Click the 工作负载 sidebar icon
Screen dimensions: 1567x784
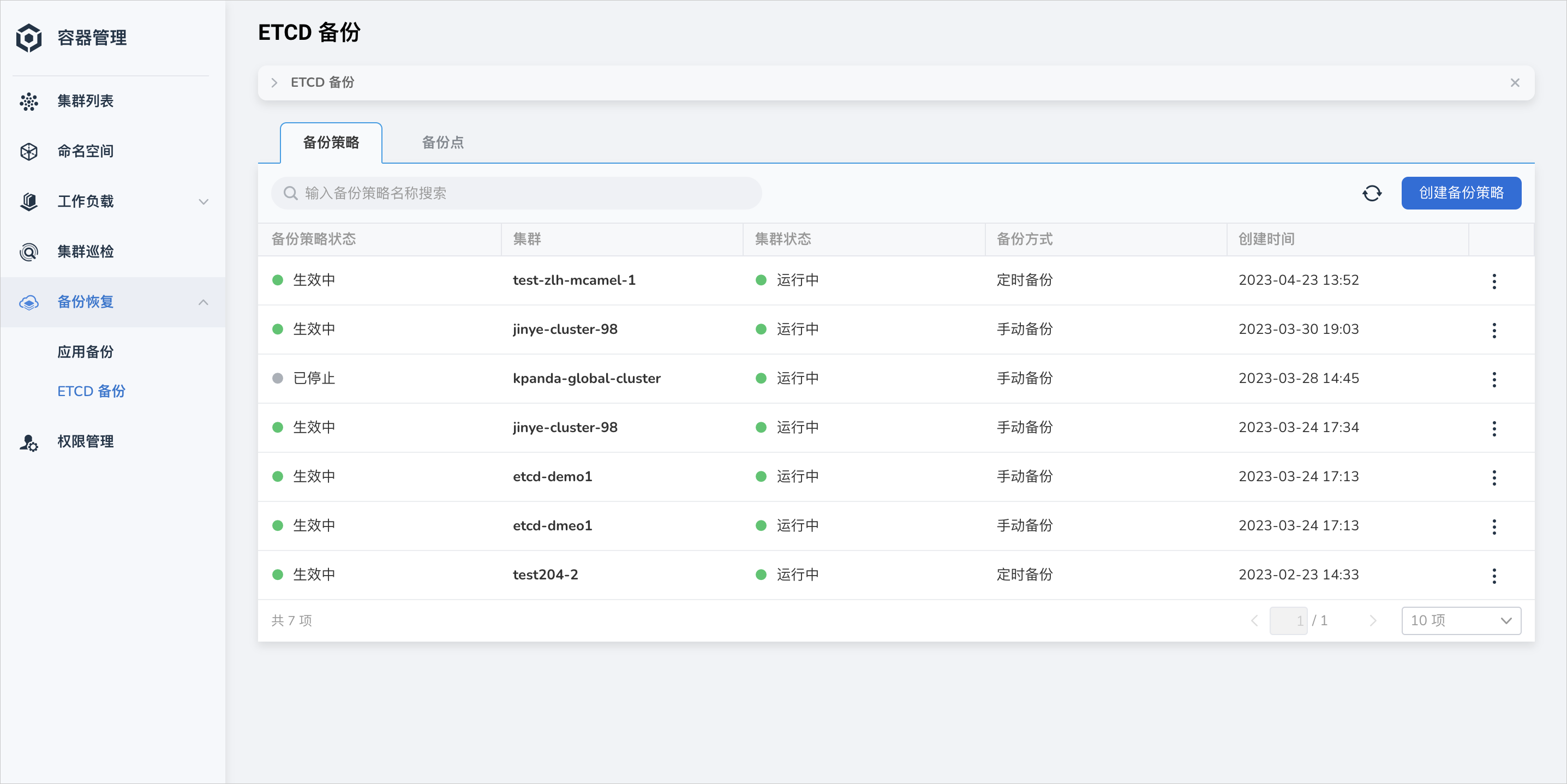[28, 201]
